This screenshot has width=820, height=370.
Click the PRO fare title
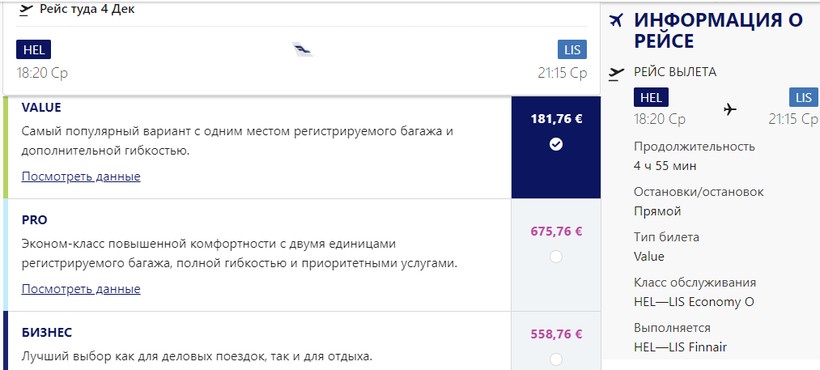[x=35, y=220]
